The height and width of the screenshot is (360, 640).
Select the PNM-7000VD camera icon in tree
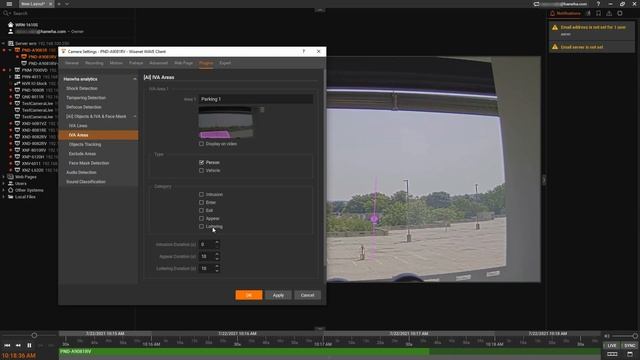coord(17,70)
